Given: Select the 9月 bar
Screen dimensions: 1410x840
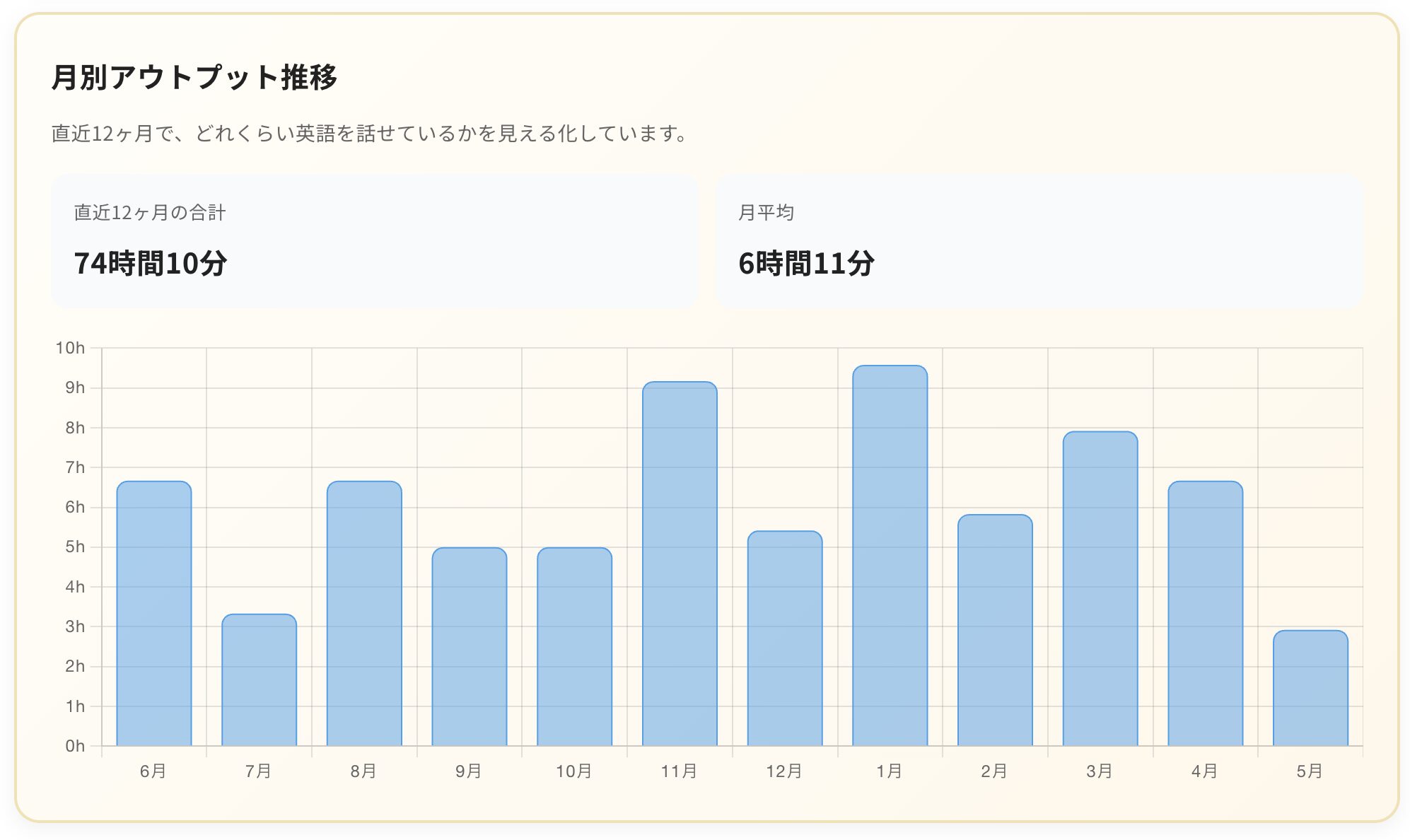Looking at the screenshot, I should (470, 646).
